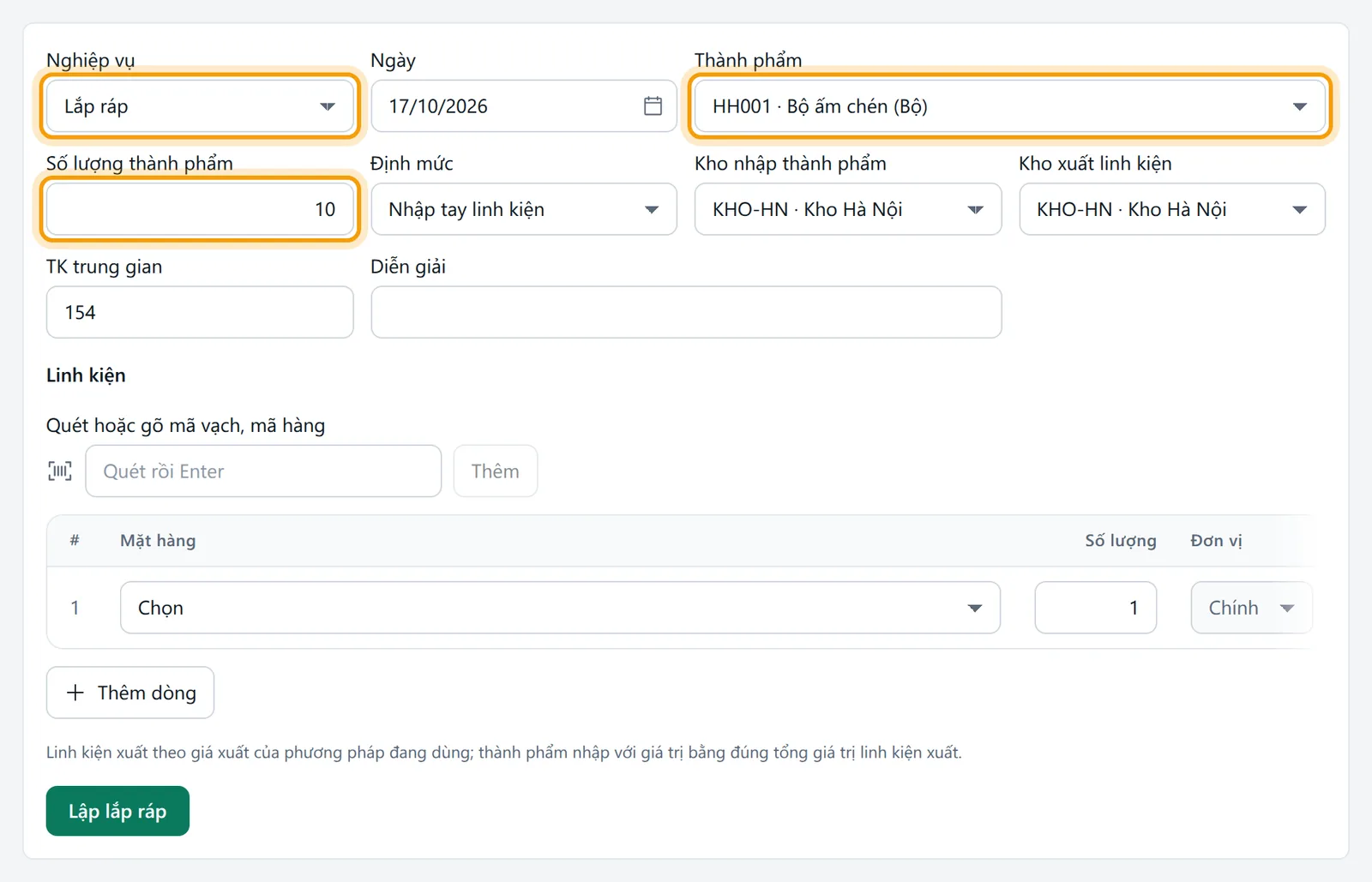Click the plus icon in Thêm dòng
Image resolution: width=1372 pixels, height=882 pixels.
(x=75, y=693)
